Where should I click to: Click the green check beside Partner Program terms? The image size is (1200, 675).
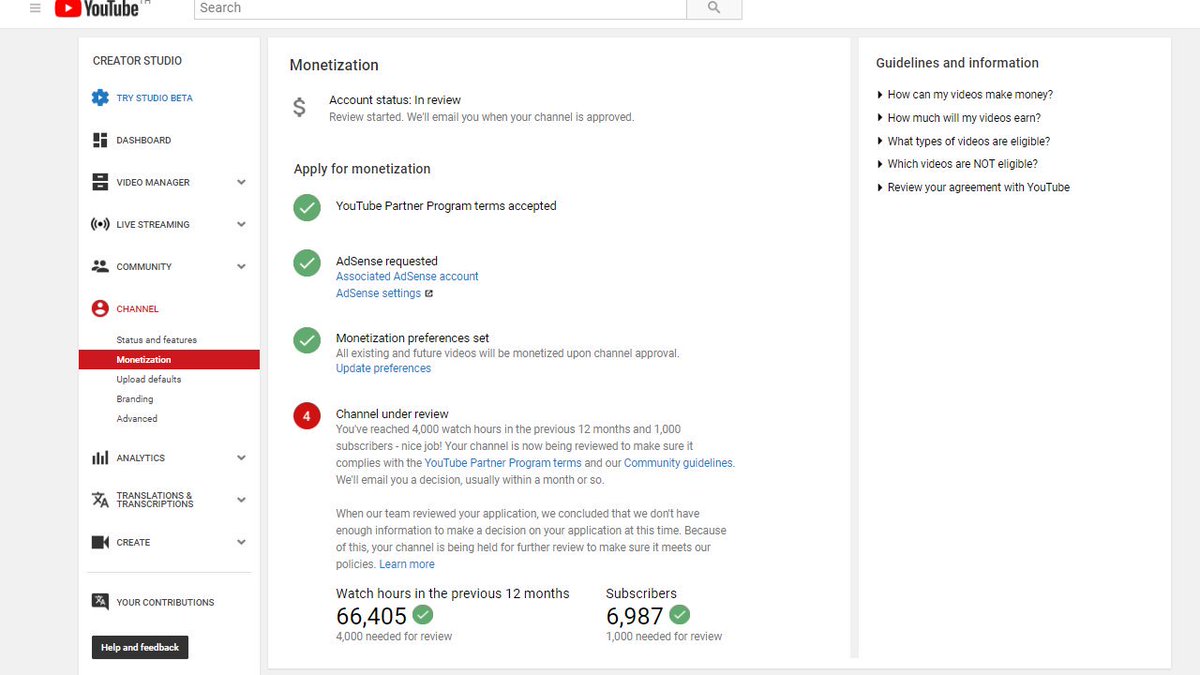coord(306,207)
